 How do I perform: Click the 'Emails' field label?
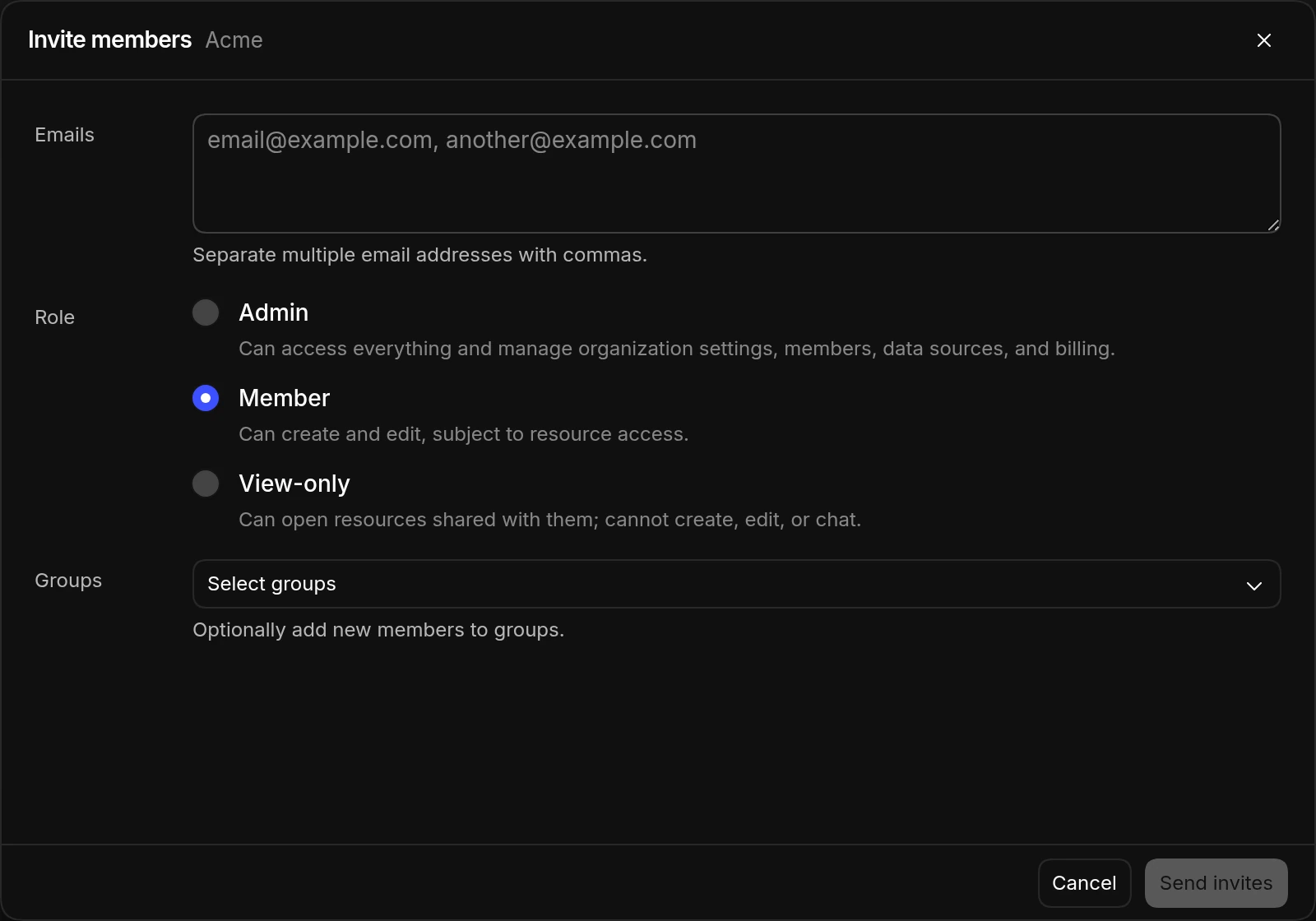64,135
